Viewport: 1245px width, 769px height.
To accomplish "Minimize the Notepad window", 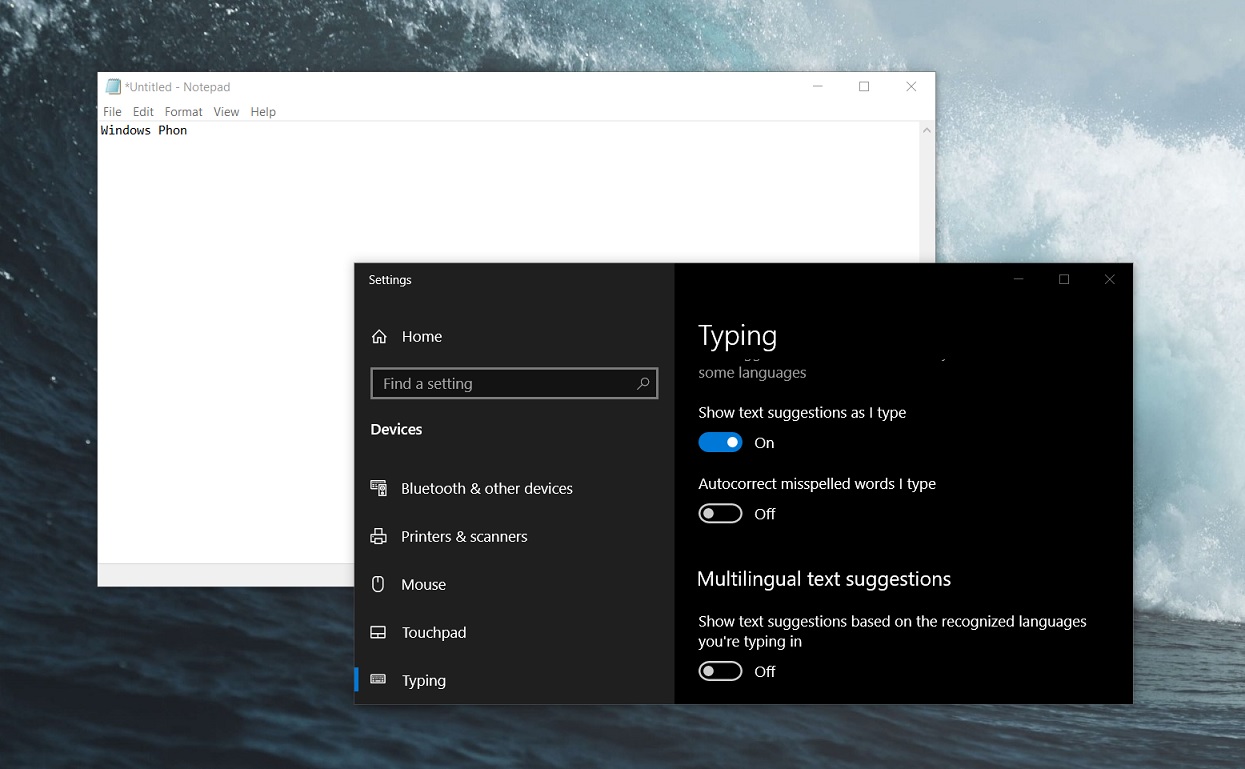I will point(817,87).
